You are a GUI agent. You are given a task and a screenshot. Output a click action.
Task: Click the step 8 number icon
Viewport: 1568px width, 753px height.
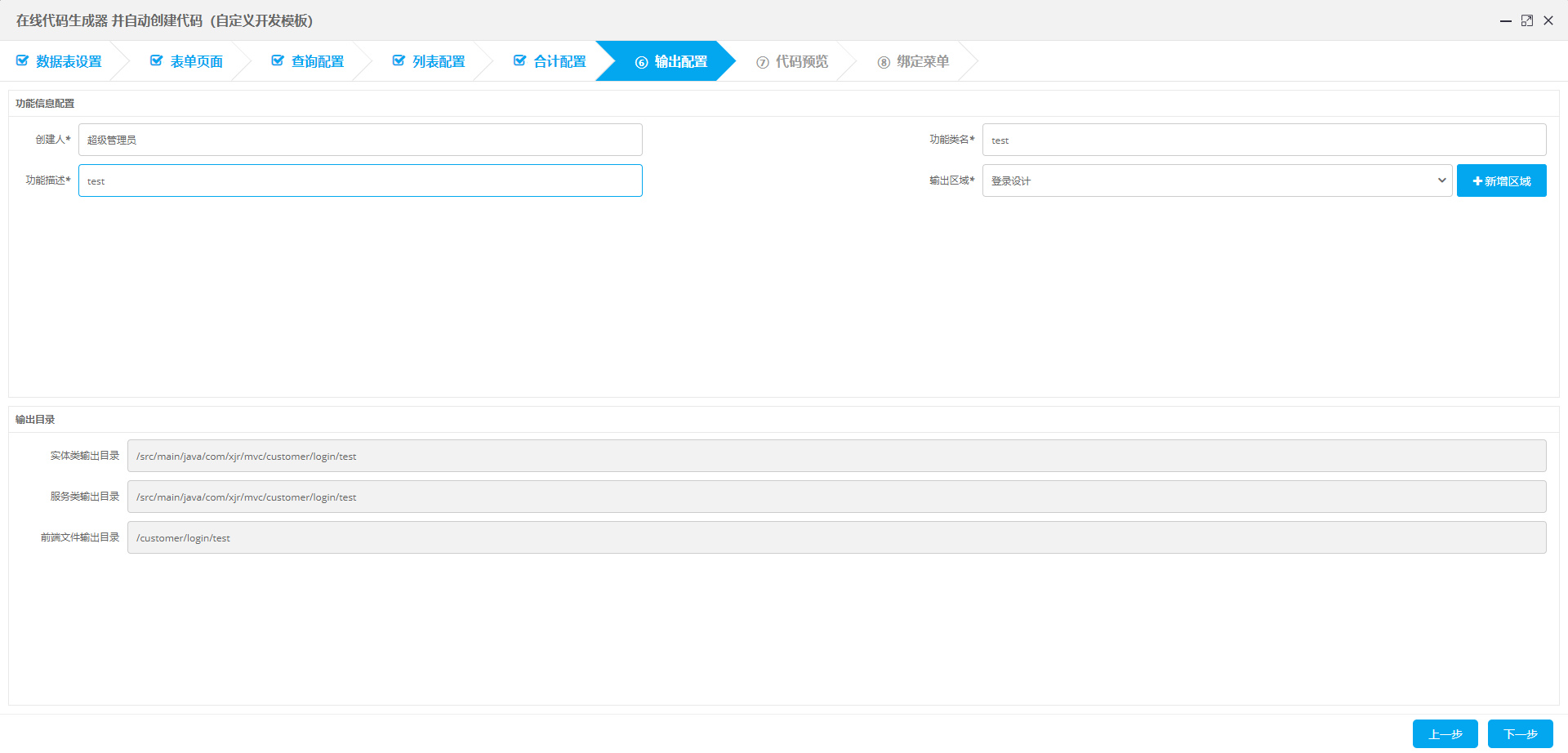pos(884,62)
